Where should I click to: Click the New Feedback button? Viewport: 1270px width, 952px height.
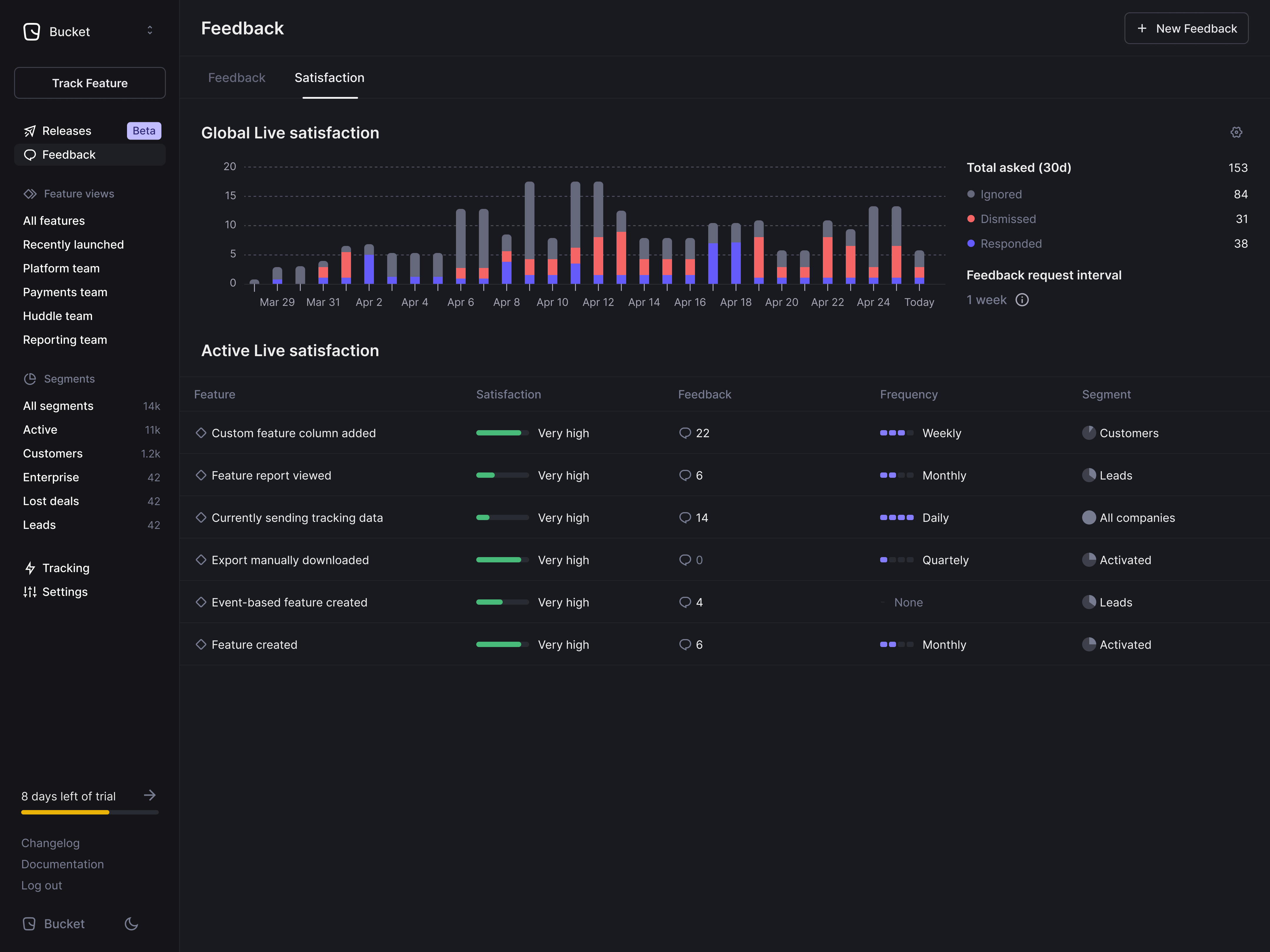tap(1186, 28)
